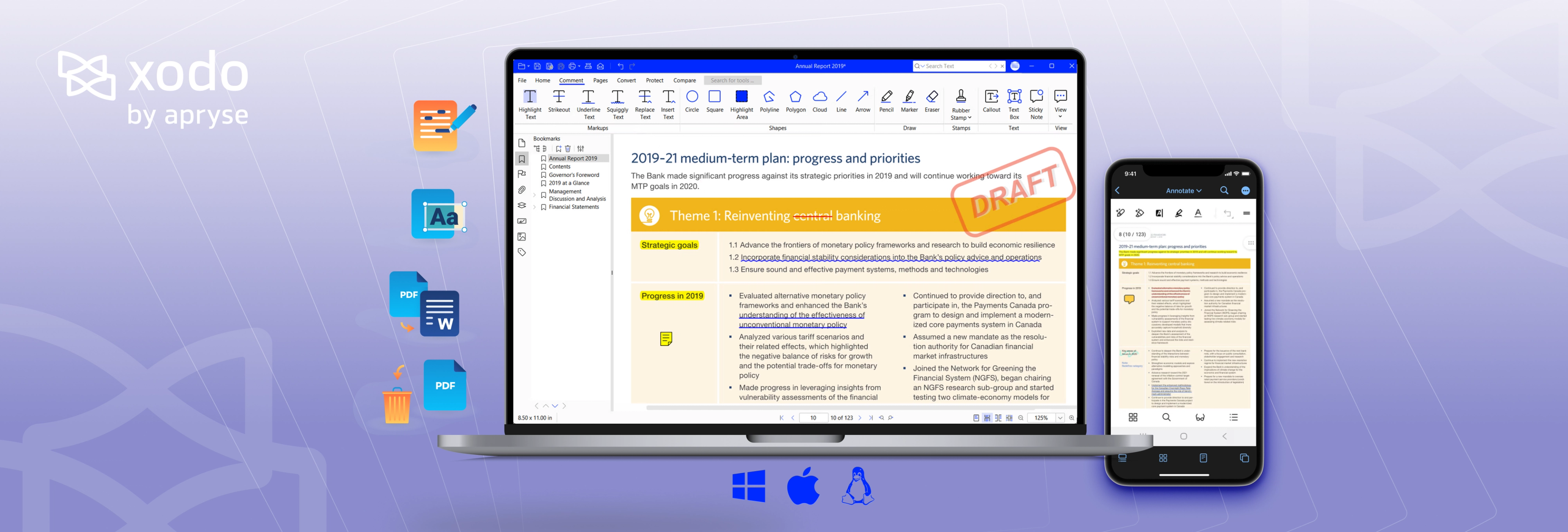Click the delete bookmark trash icon
Image resolution: width=1568 pixels, height=532 pixels.
tap(568, 149)
